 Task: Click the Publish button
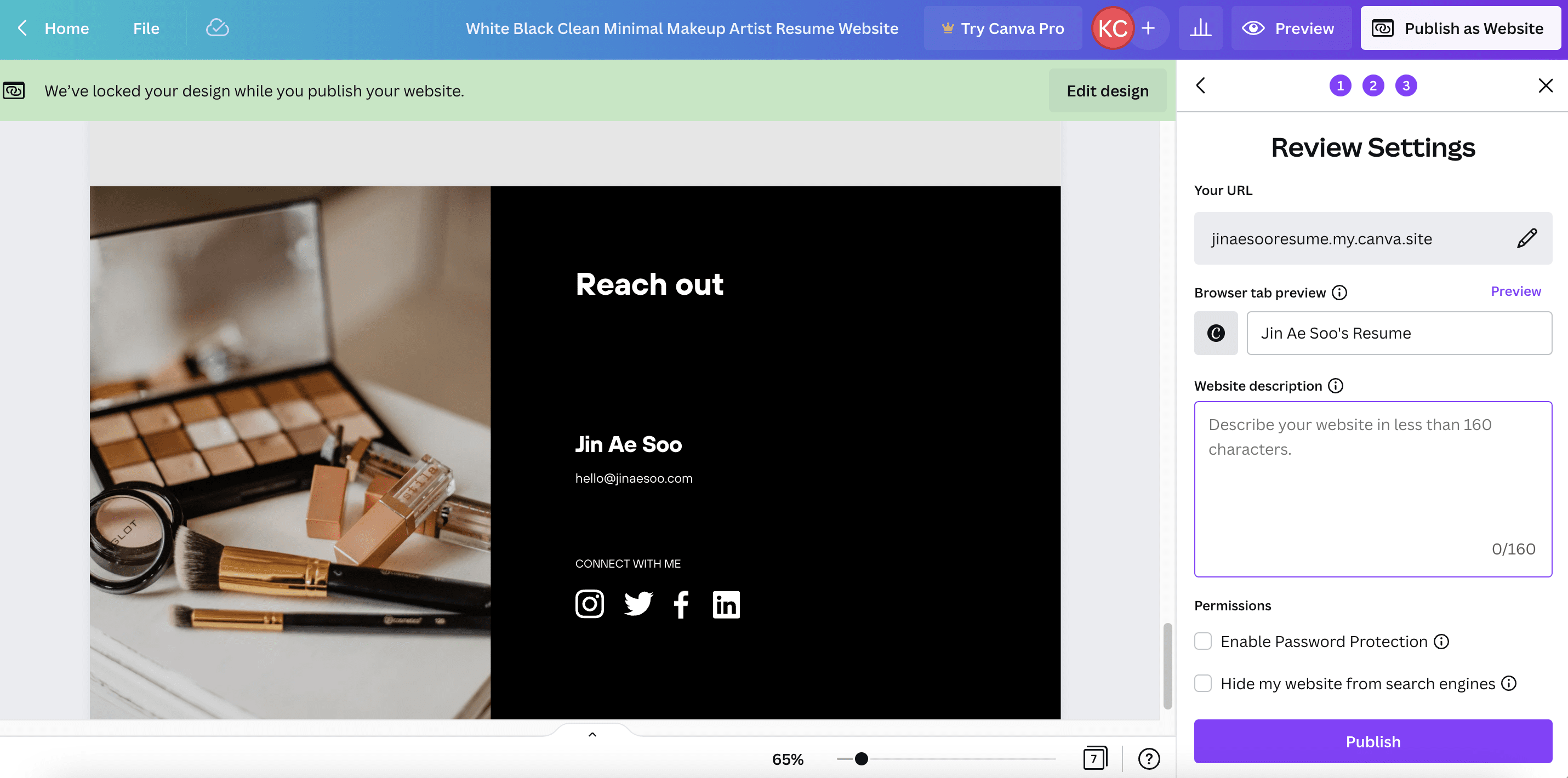[x=1372, y=741]
